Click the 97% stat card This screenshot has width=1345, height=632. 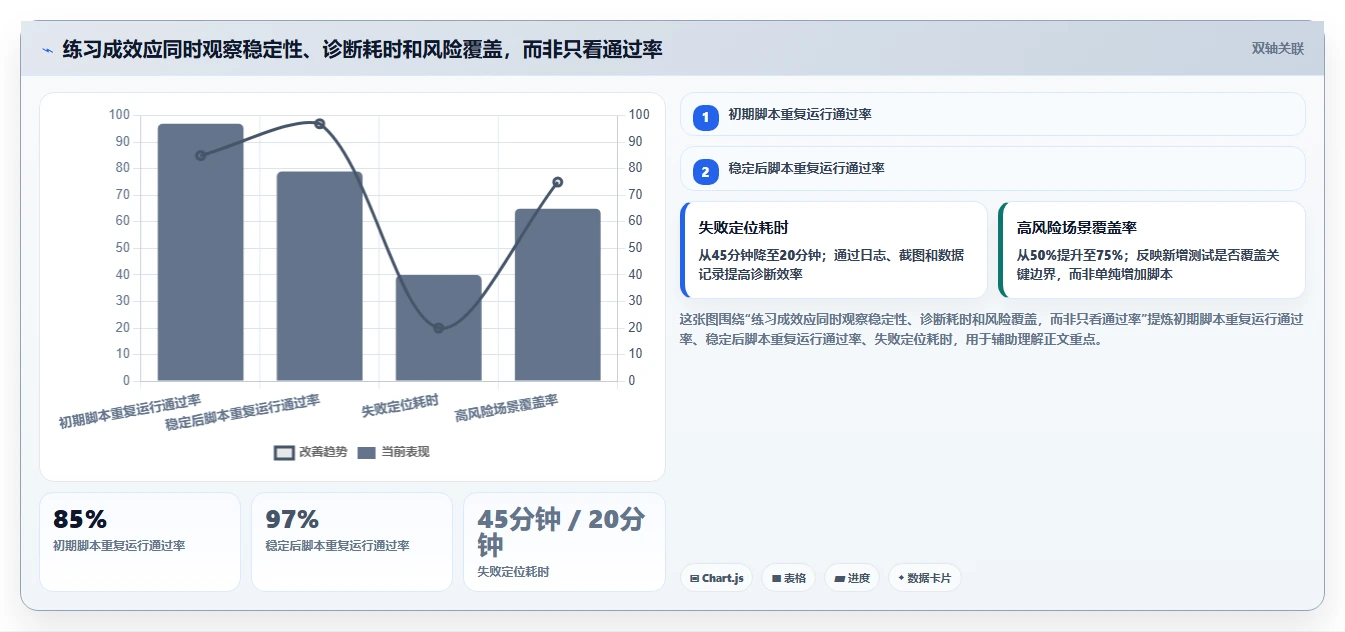(x=352, y=542)
